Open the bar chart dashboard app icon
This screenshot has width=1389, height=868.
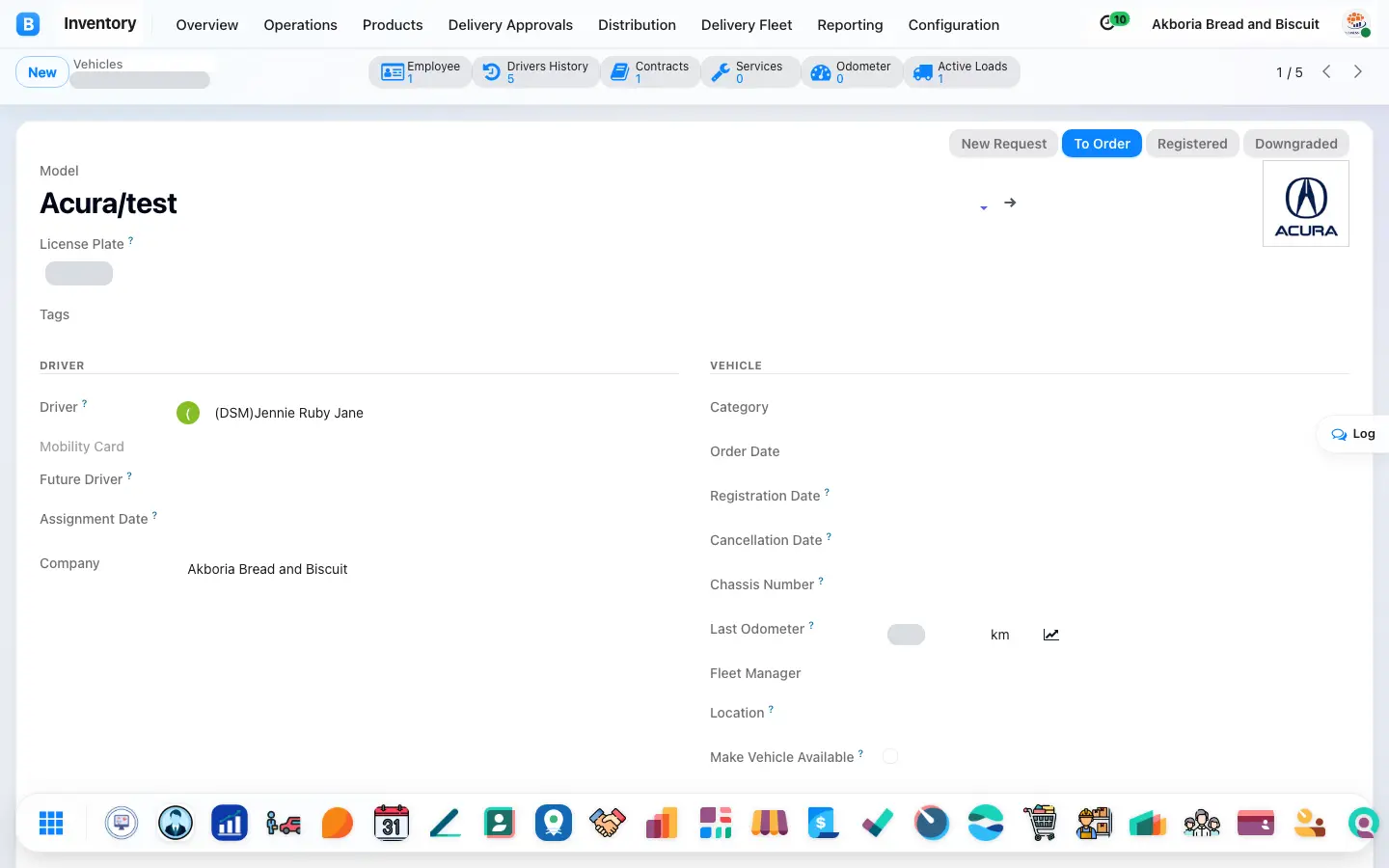tap(230, 823)
